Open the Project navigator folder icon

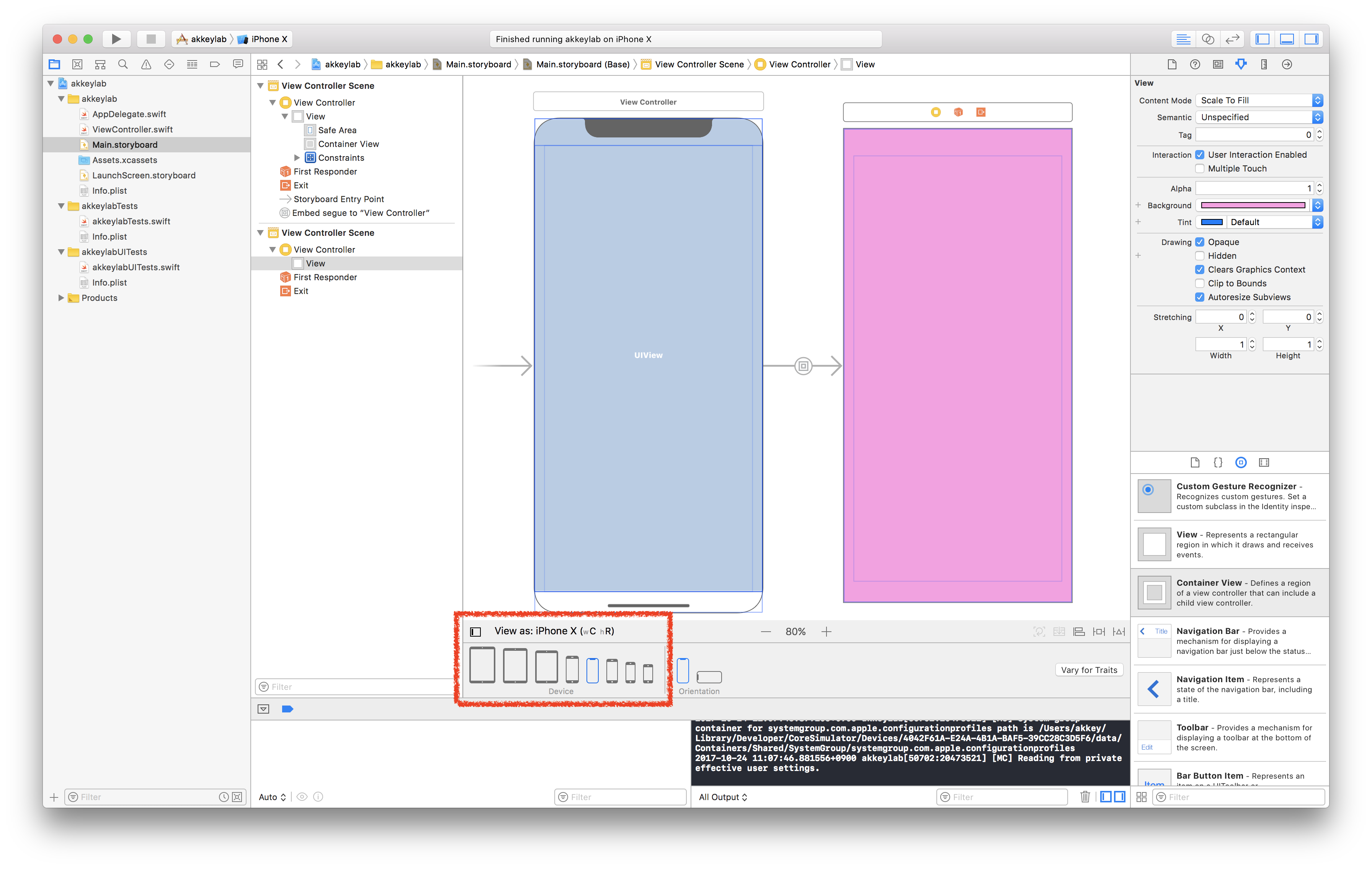click(x=55, y=64)
